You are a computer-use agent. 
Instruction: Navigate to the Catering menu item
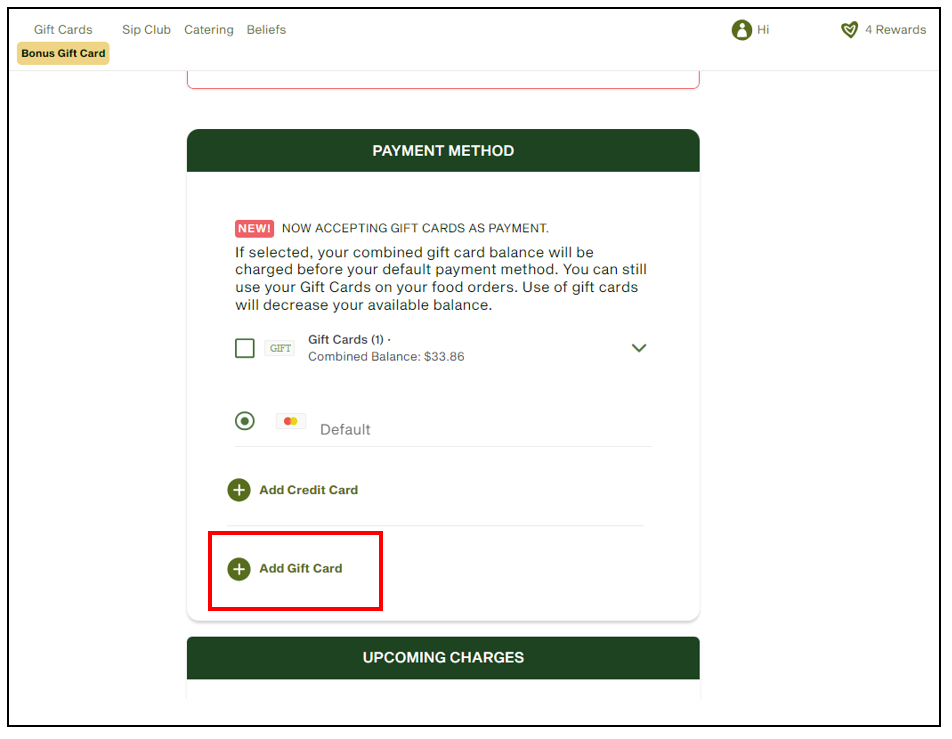[x=208, y=29]
